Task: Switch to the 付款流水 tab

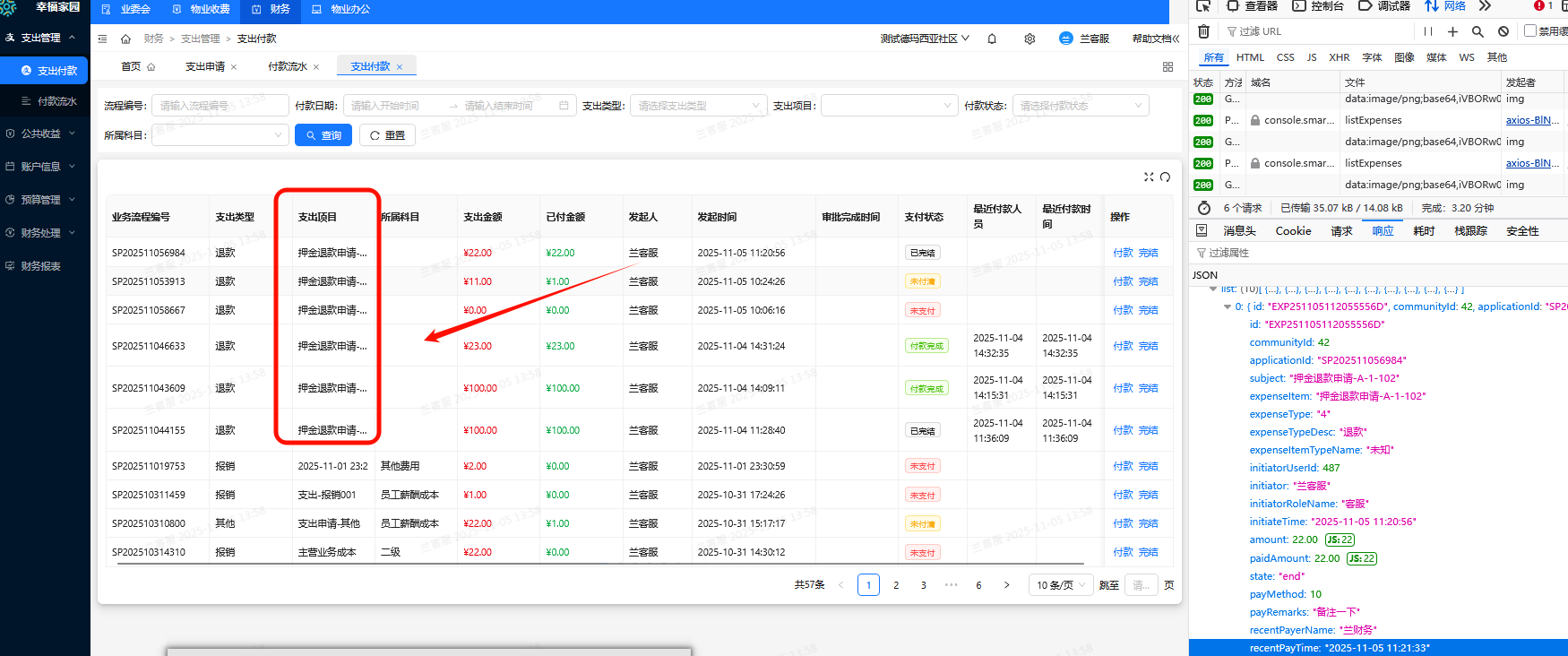Action: (288, 66)
